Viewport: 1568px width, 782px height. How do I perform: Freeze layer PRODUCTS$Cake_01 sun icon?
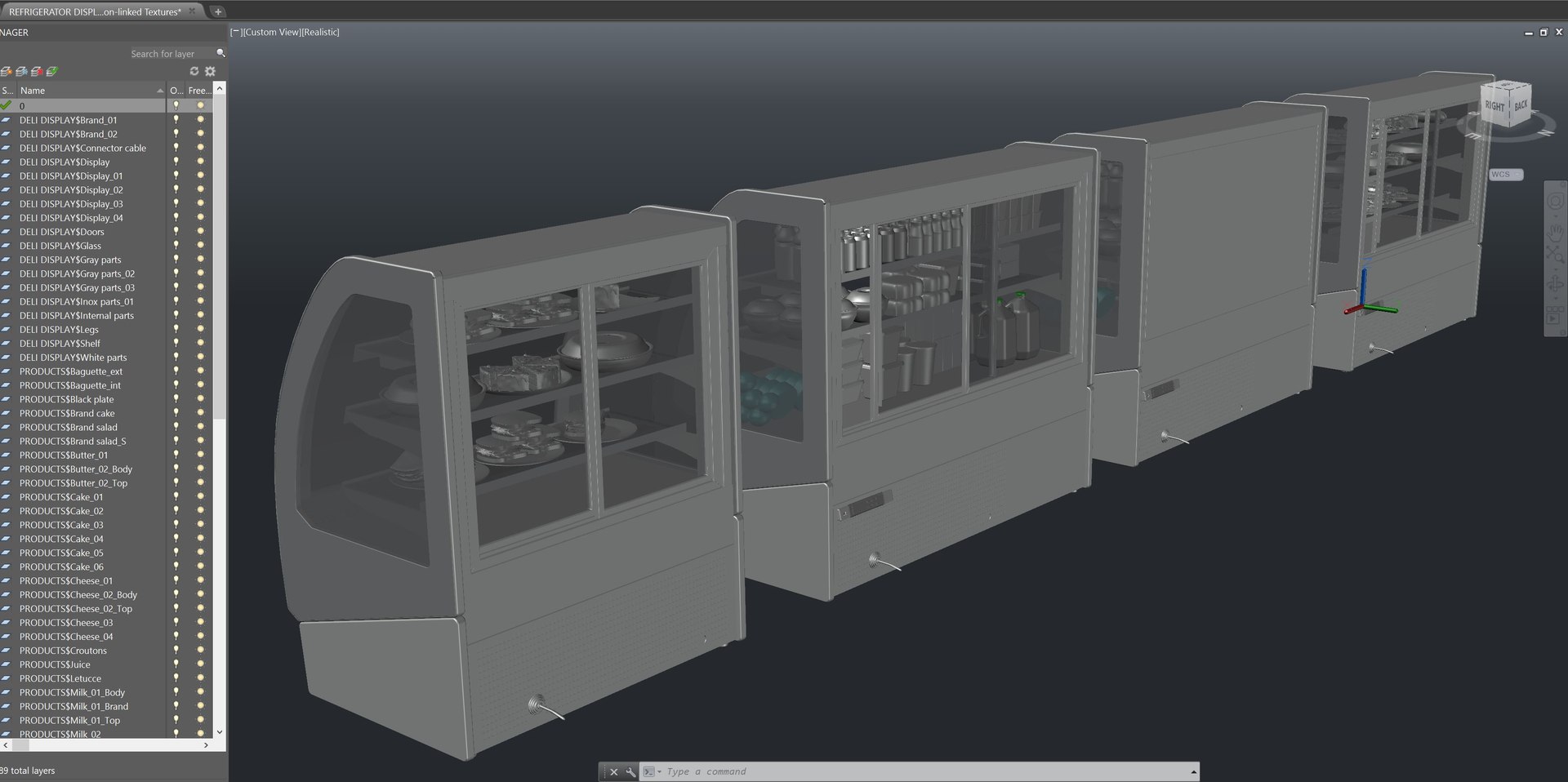(x=200, y=497)
